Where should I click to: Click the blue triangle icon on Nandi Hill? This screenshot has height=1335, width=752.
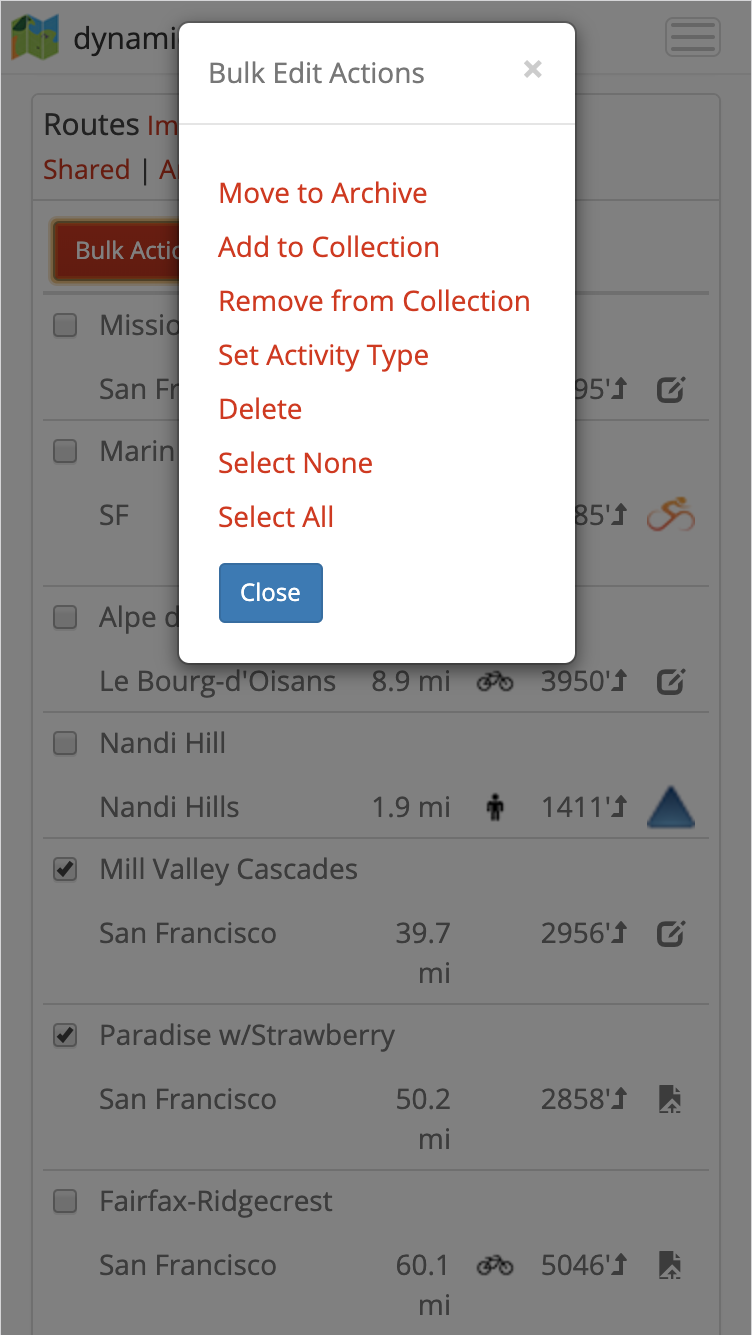(670, 807)
